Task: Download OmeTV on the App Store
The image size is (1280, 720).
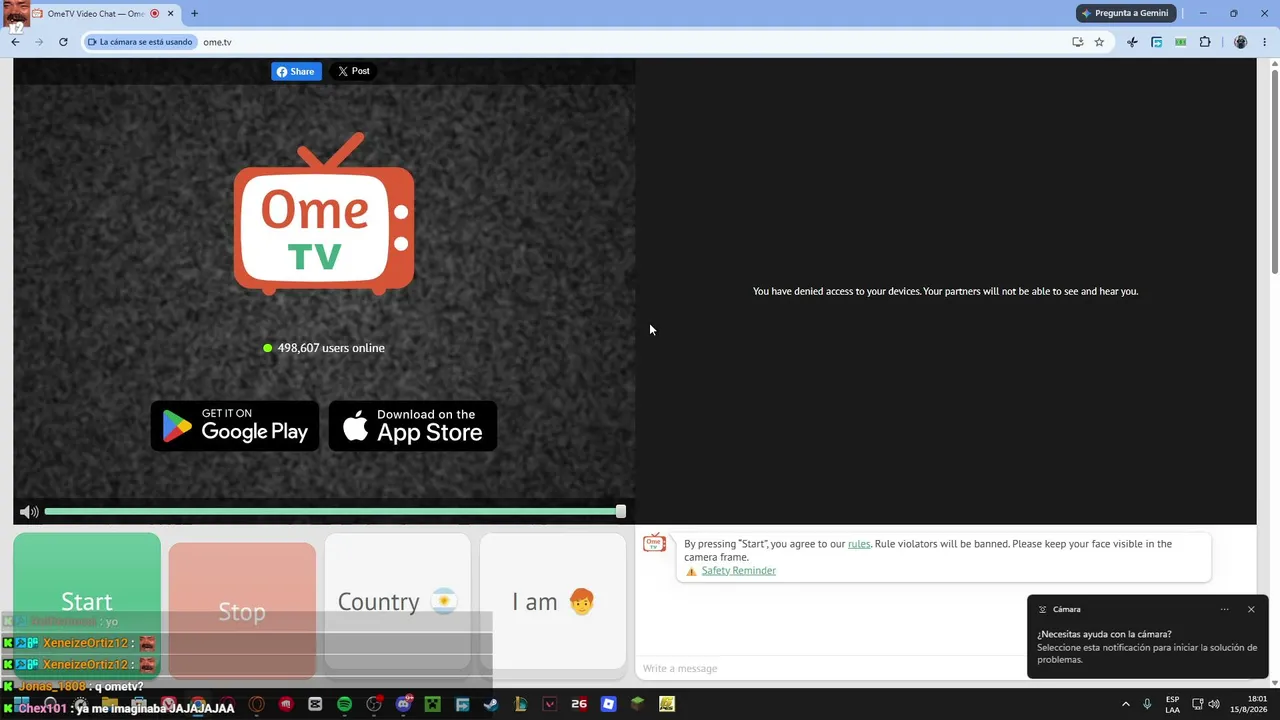Action: [413, 426]
